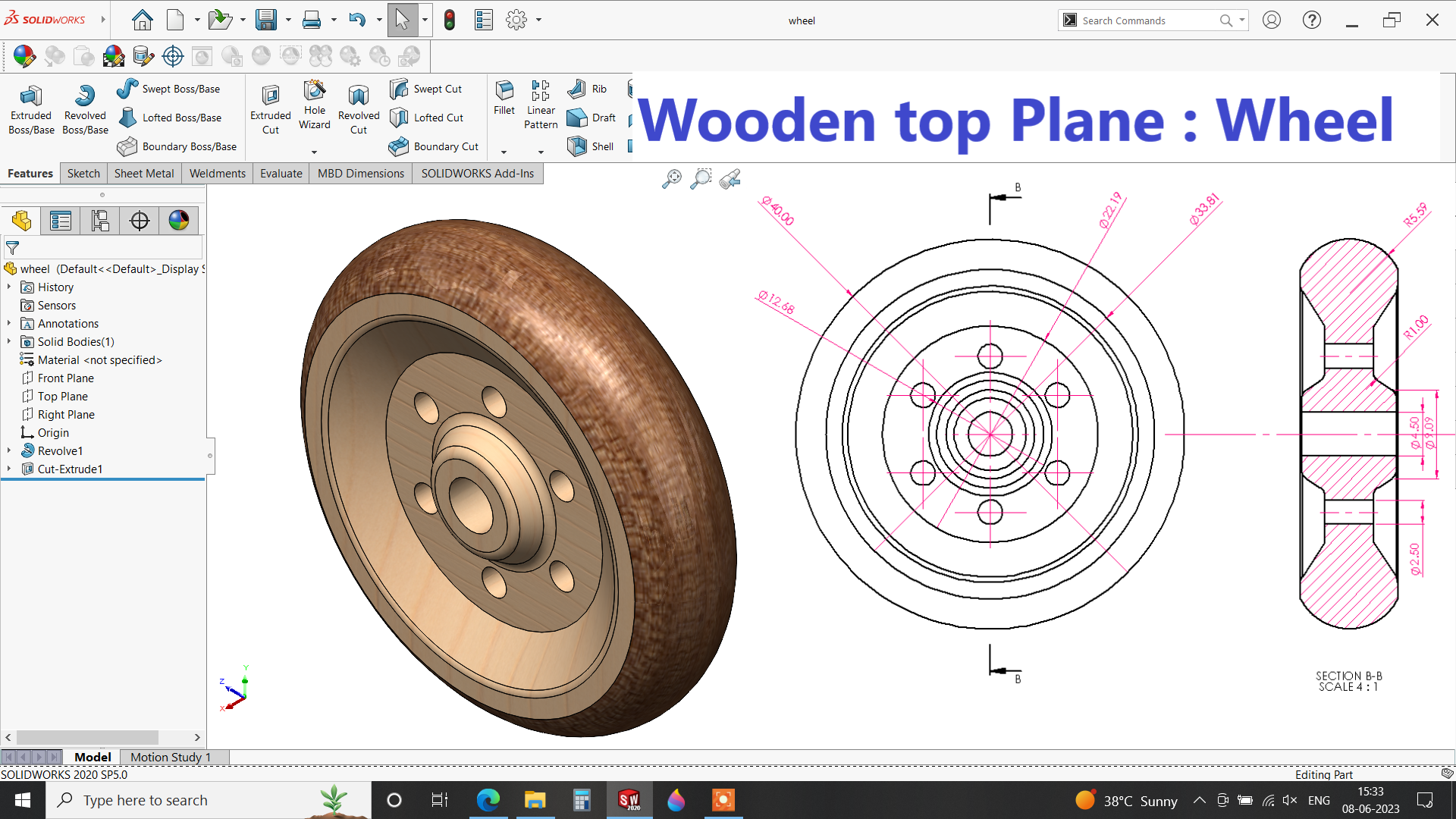Open the DisplayManager appearance tab
This screenshot has height=819, width=1456.
coord(179,221)
